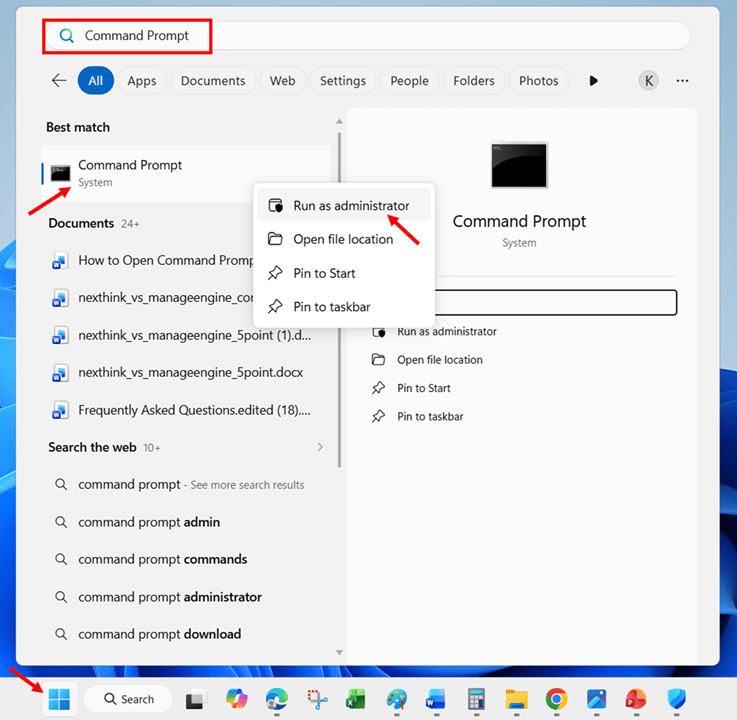Viewport: 737px width, 720px height.
Task: Choose Pin to taskbar in context menu
Action: tap(331, 307)
